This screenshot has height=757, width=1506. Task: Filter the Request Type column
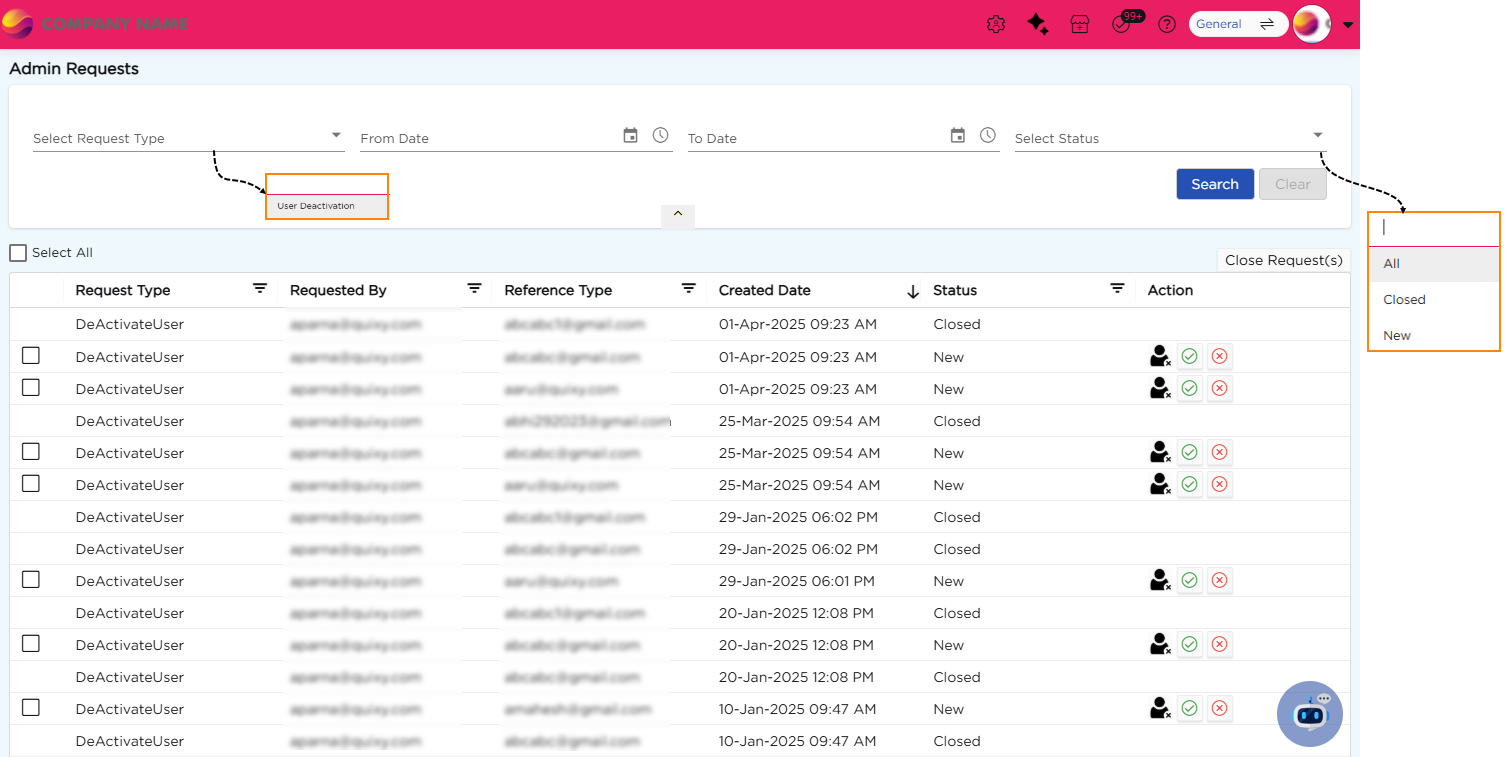pos(260,289)
